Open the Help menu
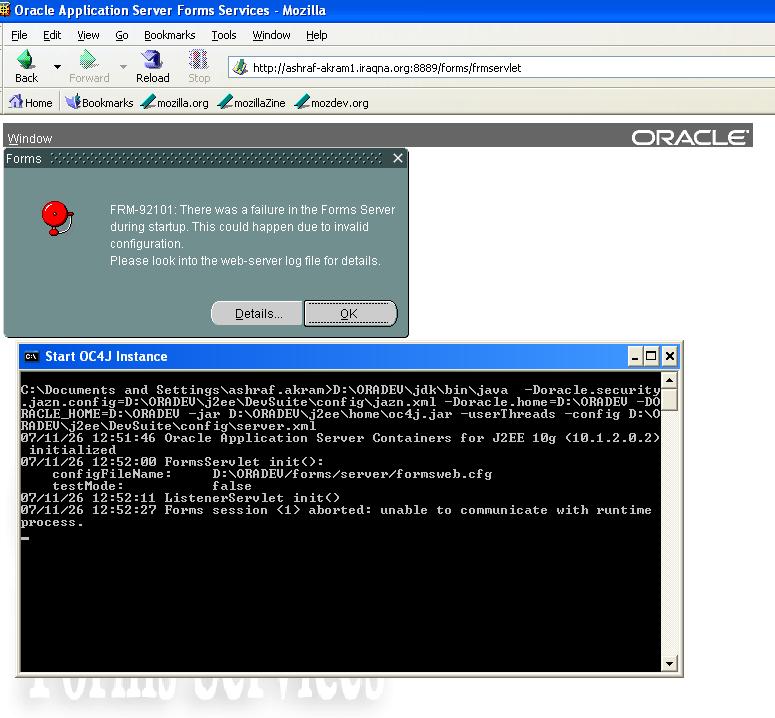This screenshot has width=775, height=718. pos(316,35)
